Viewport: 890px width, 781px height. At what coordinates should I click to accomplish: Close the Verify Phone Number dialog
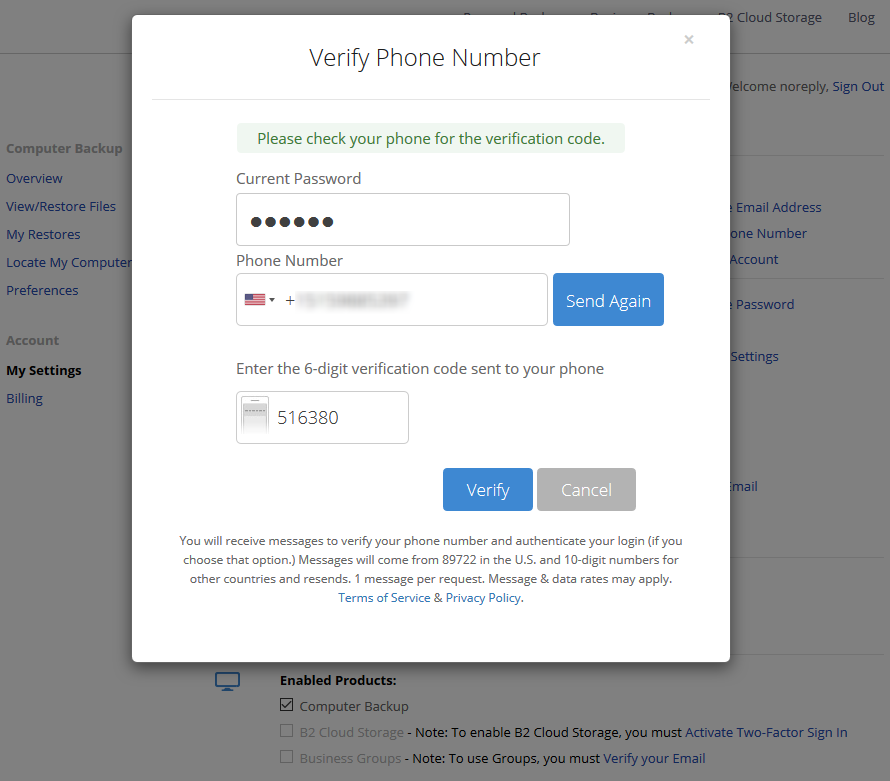click(689, 40)
